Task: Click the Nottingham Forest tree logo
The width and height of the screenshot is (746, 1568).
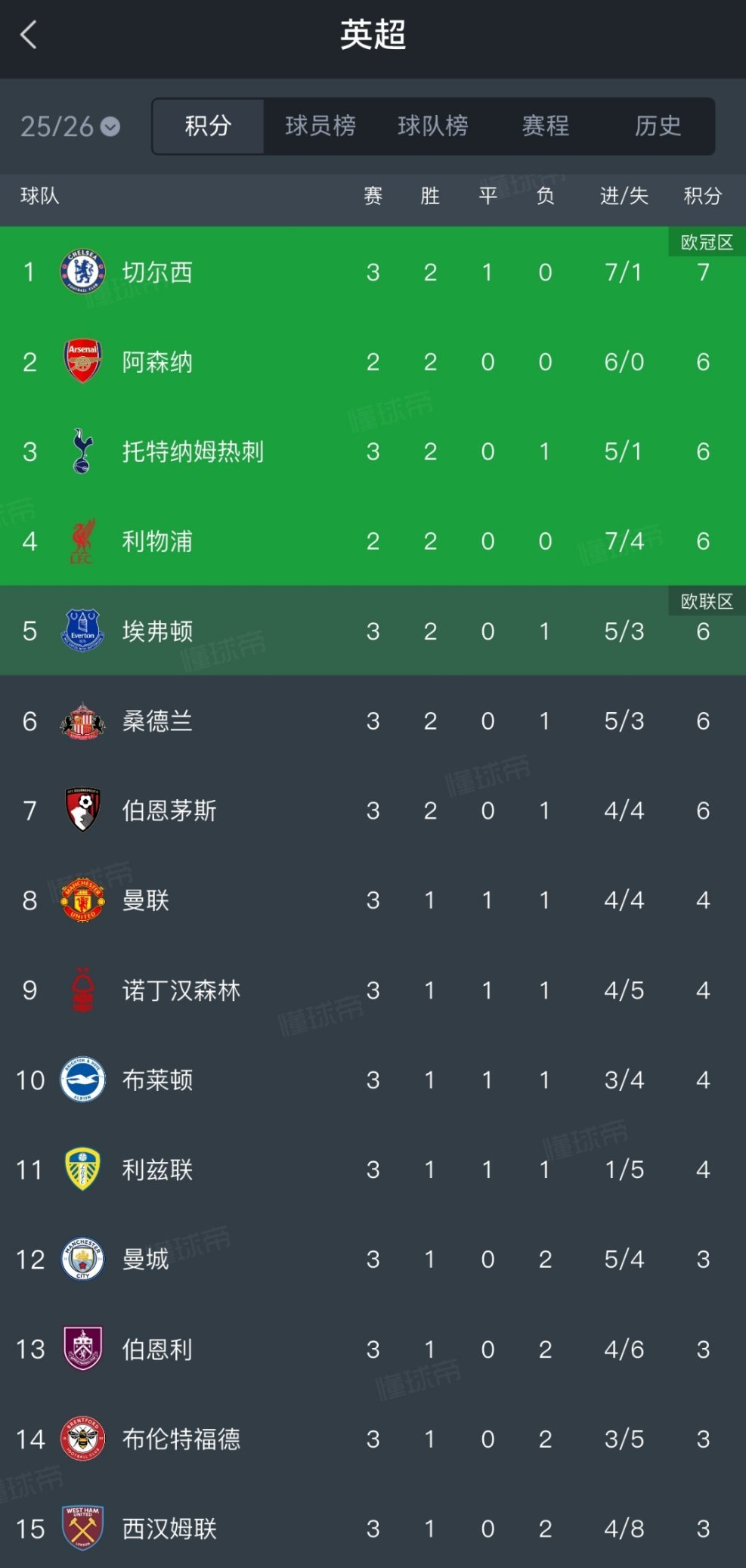Action: pos(82,990)
